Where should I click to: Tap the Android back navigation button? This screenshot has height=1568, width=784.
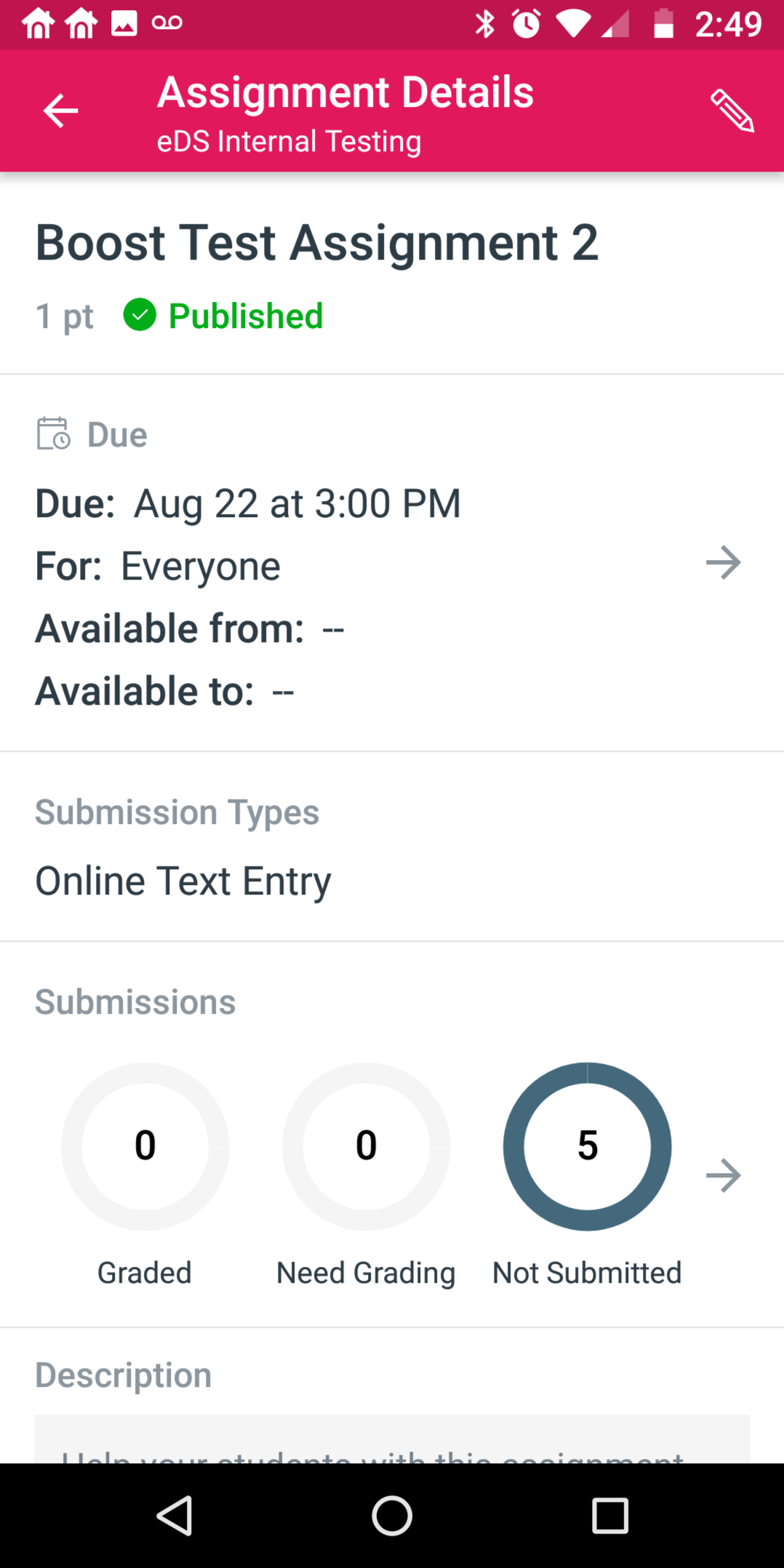click(x=175, y=1516)
